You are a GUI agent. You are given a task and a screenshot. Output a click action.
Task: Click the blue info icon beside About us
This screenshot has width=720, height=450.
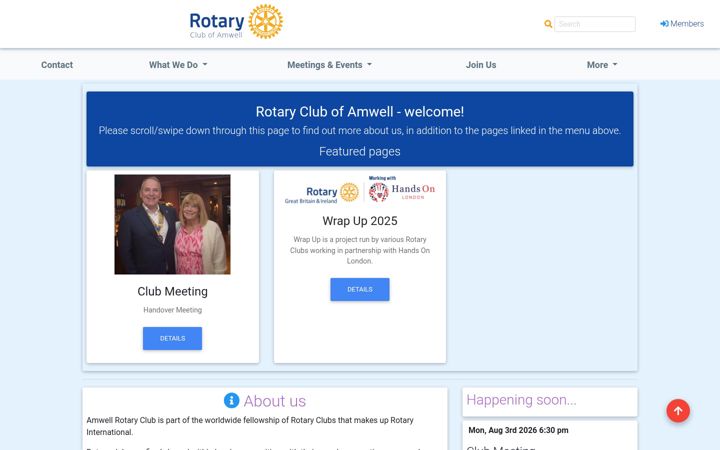(231, 400)
